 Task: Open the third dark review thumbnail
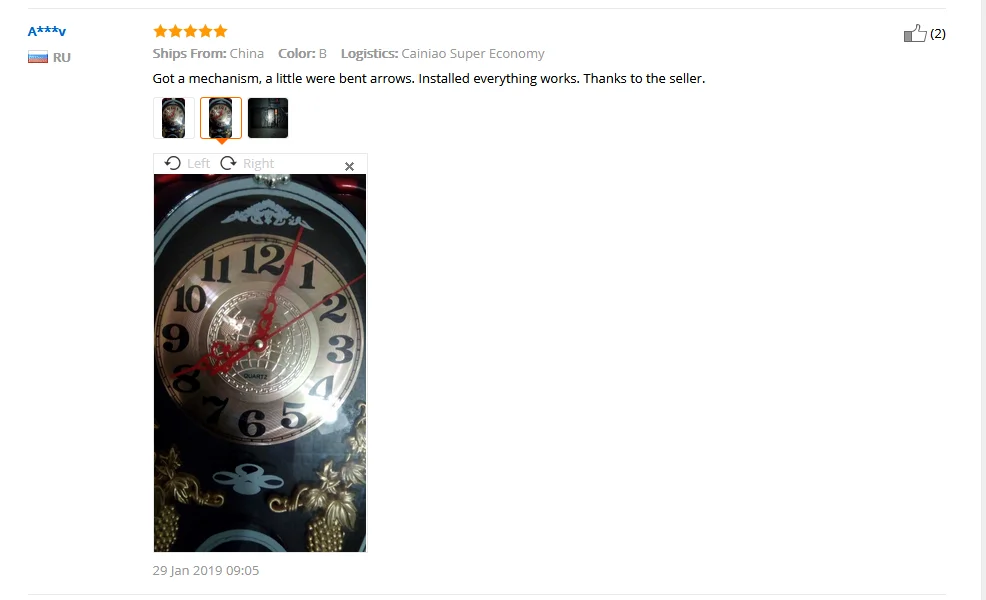[268, 118]
